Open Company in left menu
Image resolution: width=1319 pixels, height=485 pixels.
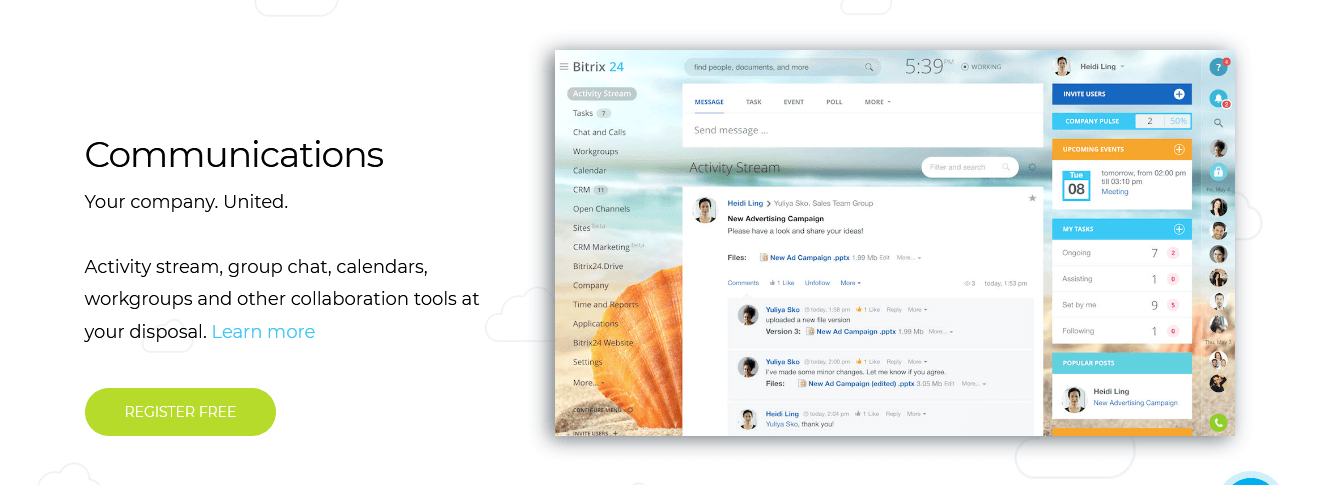(590, 285)
